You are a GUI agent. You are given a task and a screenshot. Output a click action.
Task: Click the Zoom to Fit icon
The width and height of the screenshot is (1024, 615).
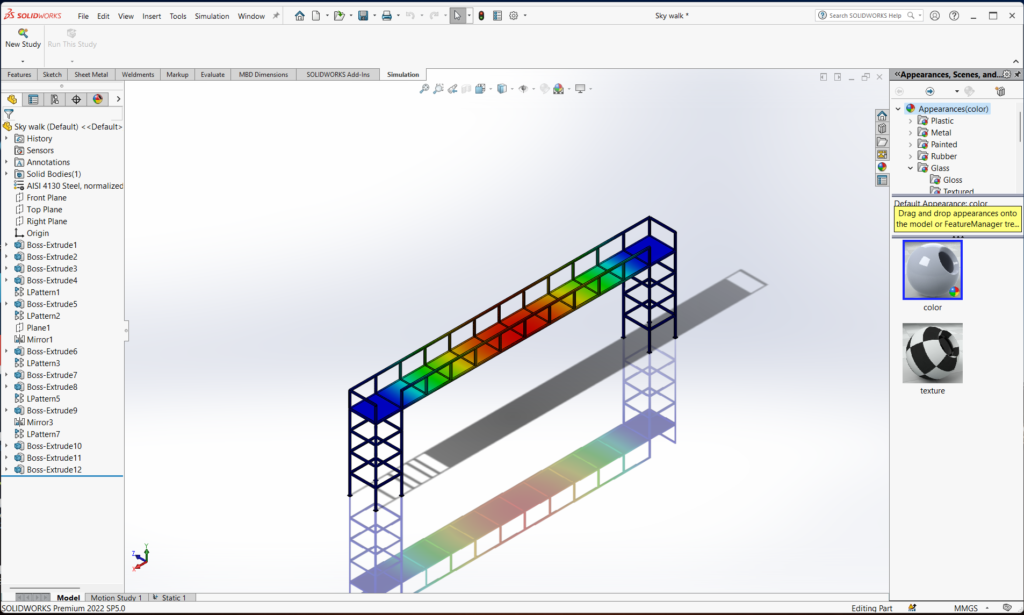click(x=424, y=89)
